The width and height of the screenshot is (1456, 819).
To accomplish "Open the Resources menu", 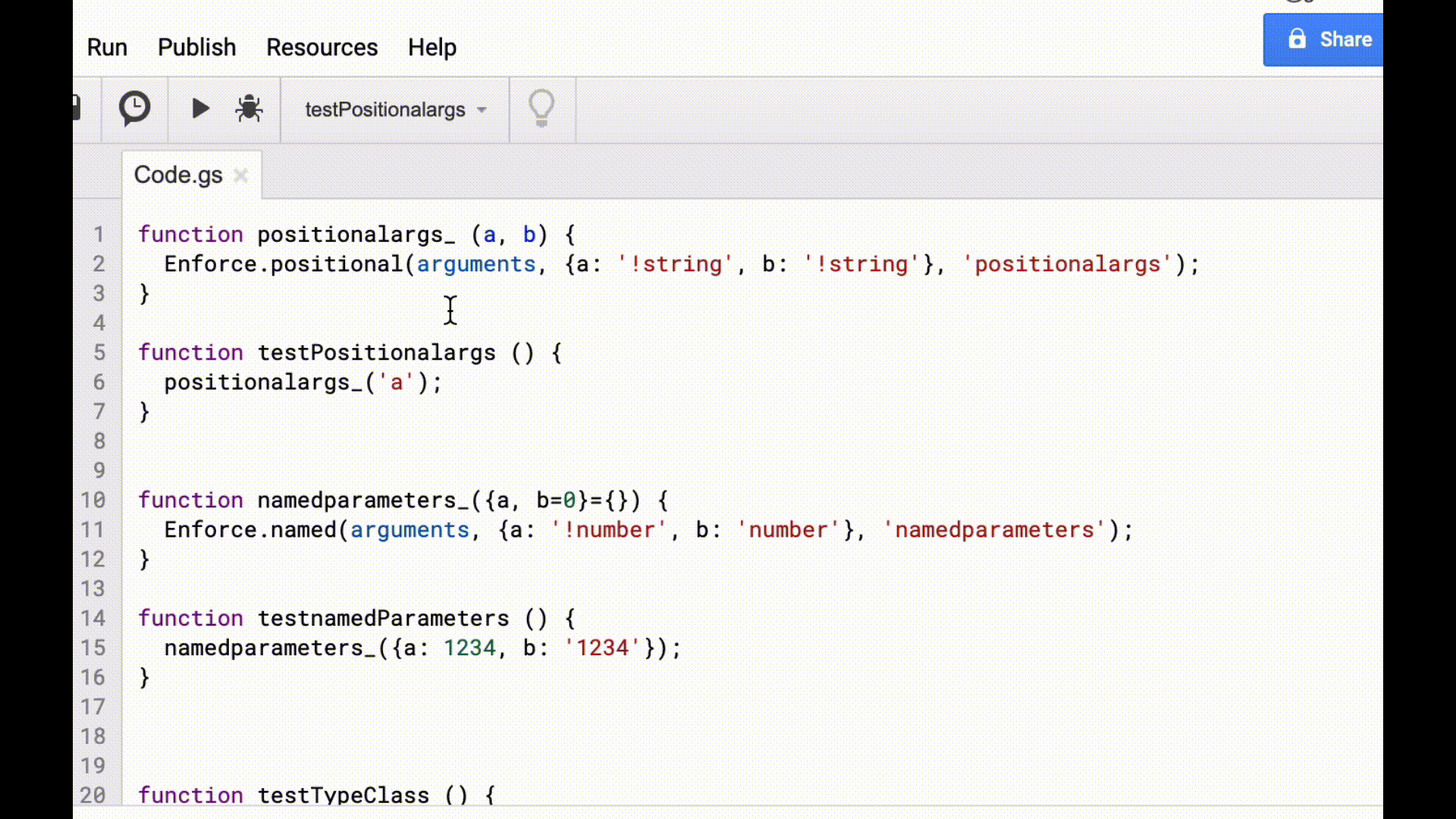I will pyautogui.click(x=322, y=47).
